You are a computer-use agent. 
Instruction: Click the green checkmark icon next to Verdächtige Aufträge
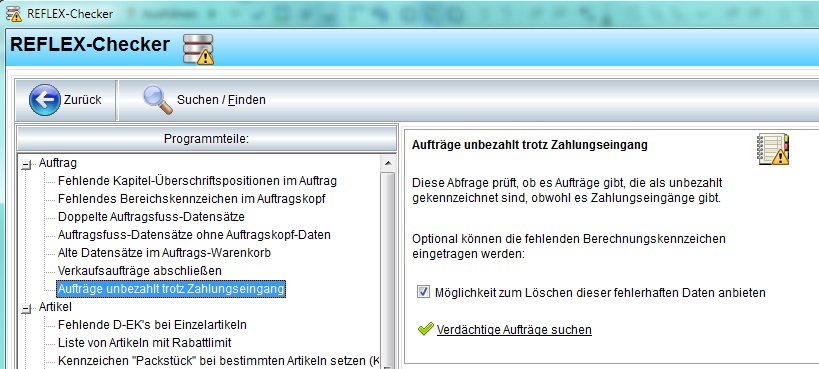tap(426, 329)
